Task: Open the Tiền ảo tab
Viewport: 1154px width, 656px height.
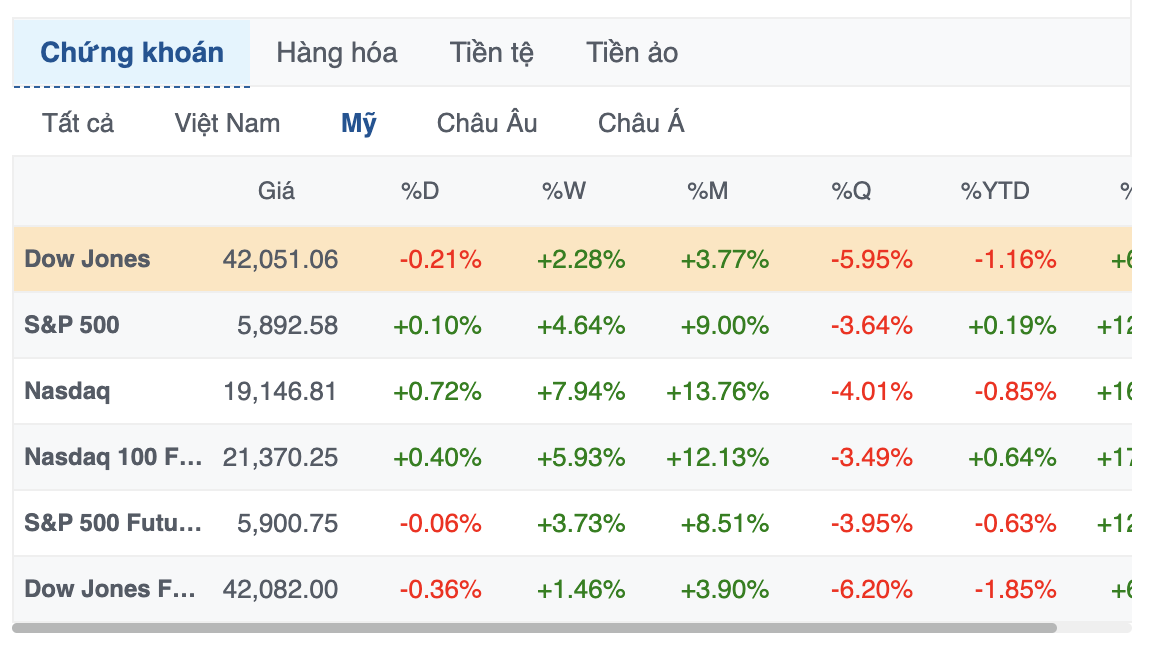Action: 632,53
